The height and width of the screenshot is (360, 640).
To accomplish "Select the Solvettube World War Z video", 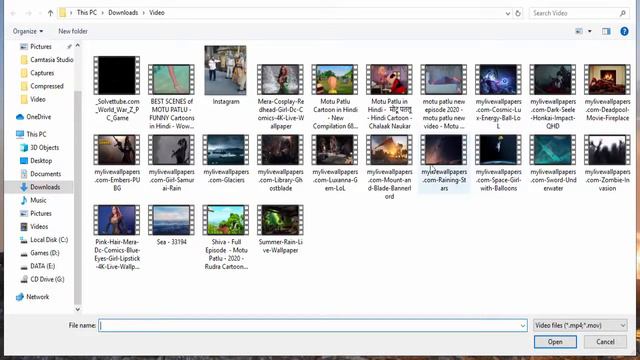I will point(117,88).
